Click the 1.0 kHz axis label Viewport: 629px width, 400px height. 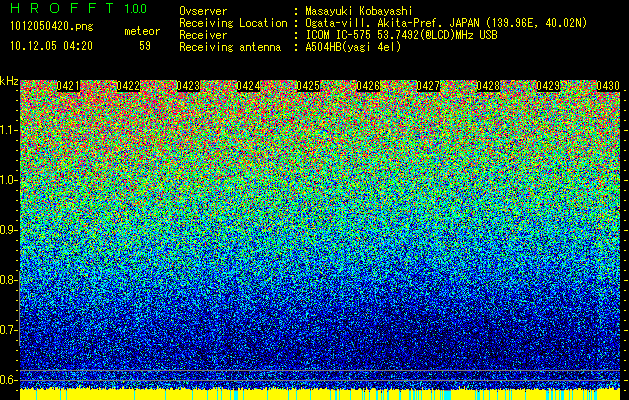click(9, 181)
